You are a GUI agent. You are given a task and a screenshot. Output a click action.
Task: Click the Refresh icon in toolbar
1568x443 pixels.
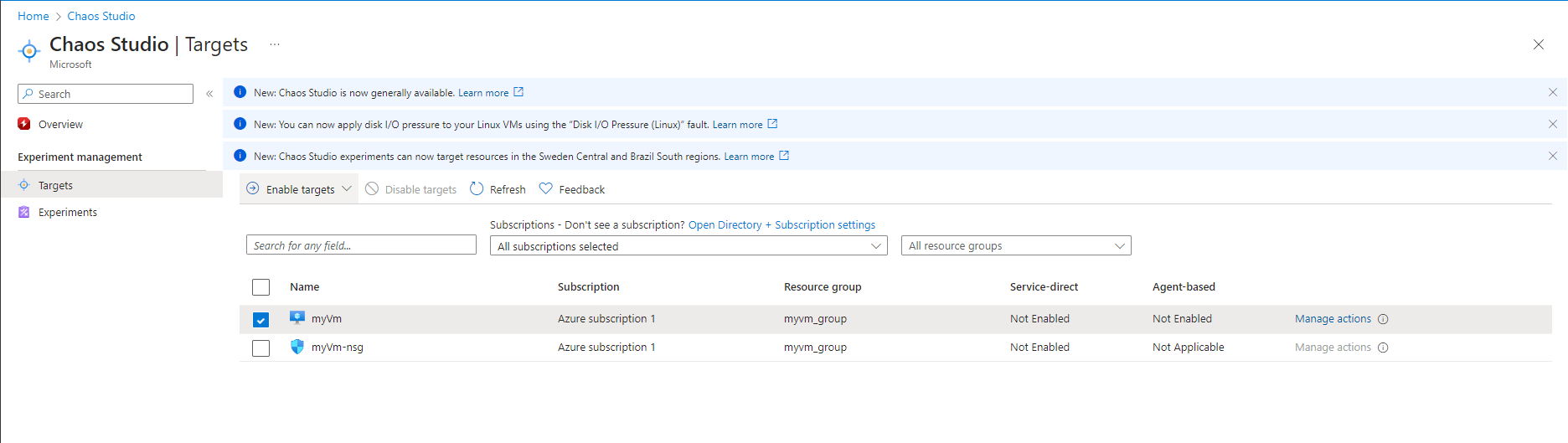(477, 189)
